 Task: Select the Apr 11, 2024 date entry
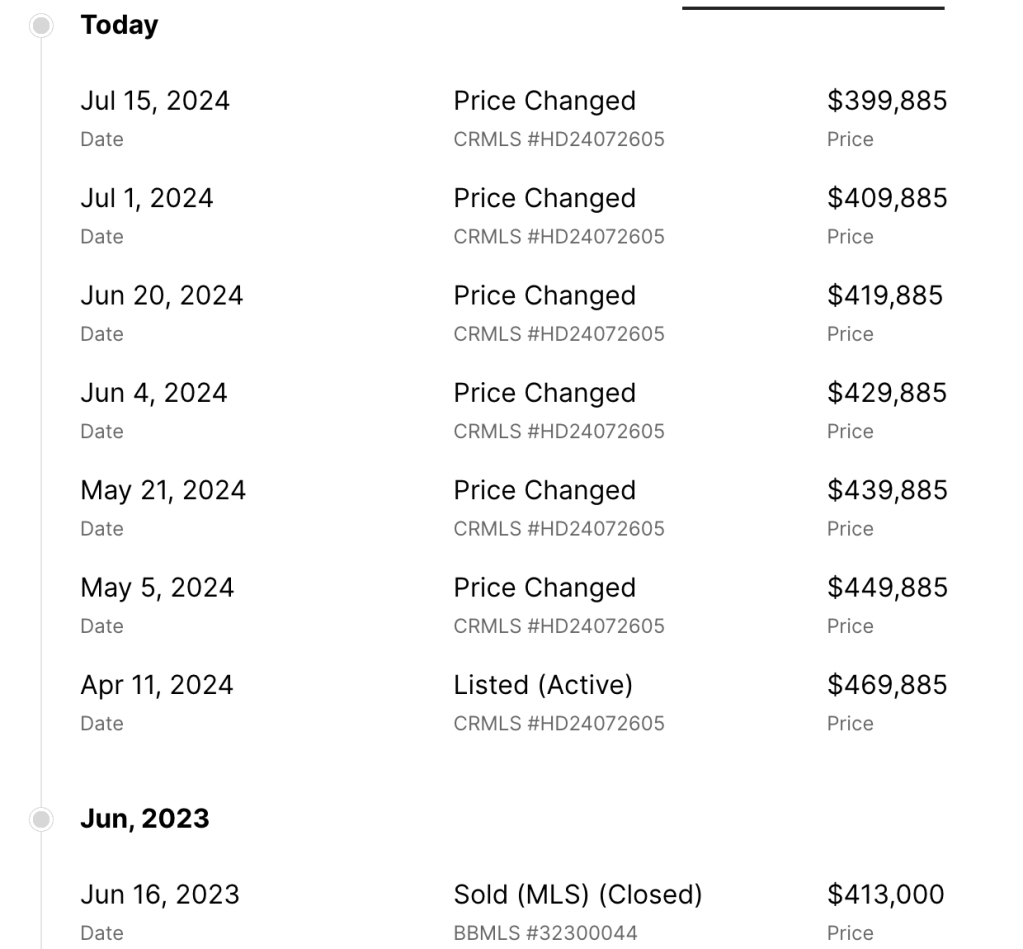pyautogui.click(x=156, y=685)
